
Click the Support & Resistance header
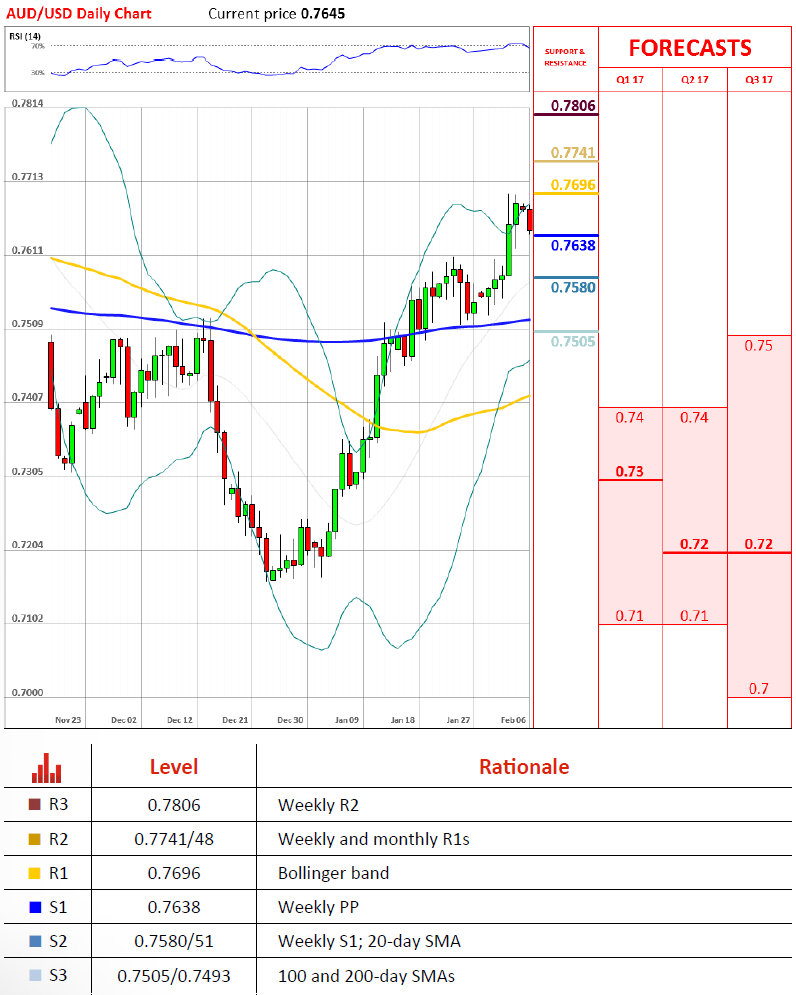point(565,57)
